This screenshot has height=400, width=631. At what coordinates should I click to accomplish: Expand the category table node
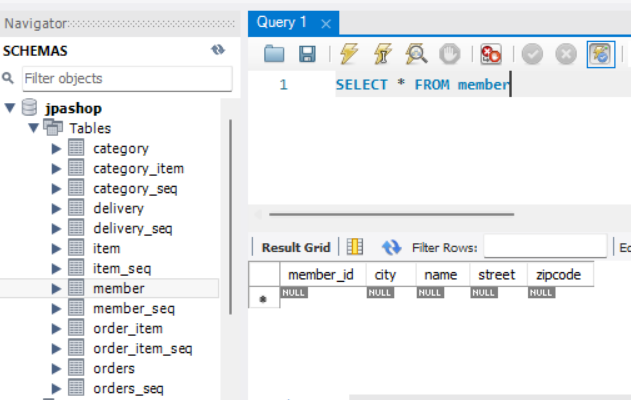(57, 148)
